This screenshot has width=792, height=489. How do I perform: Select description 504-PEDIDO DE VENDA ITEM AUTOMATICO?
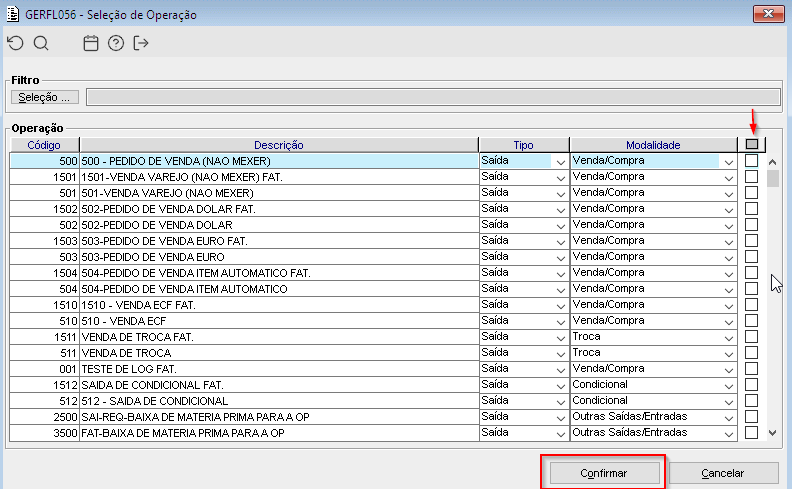[184, 289]
